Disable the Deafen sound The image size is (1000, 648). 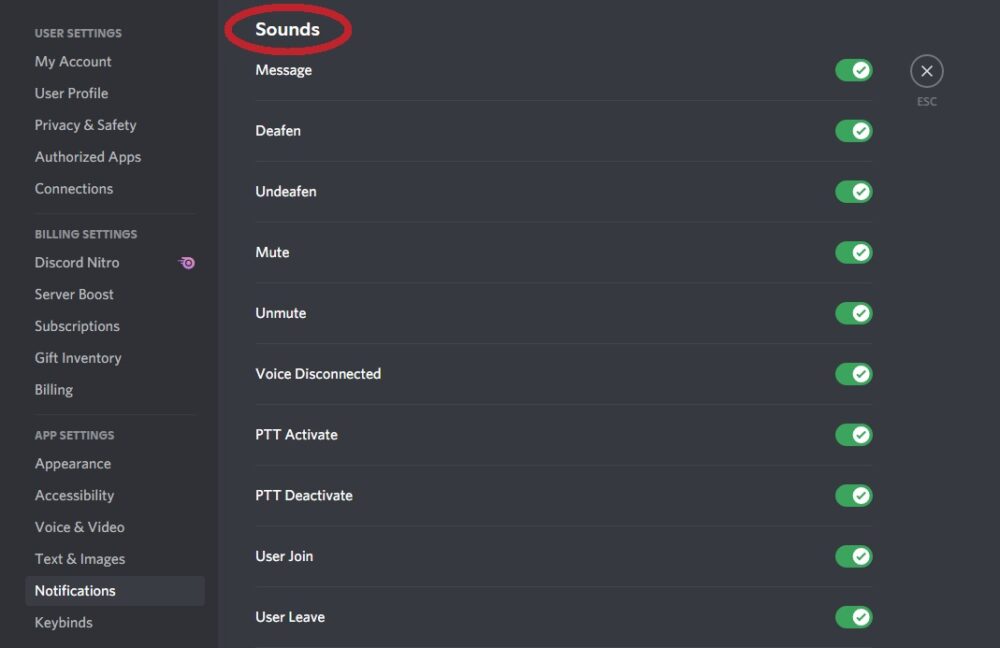tap(853, 131)
